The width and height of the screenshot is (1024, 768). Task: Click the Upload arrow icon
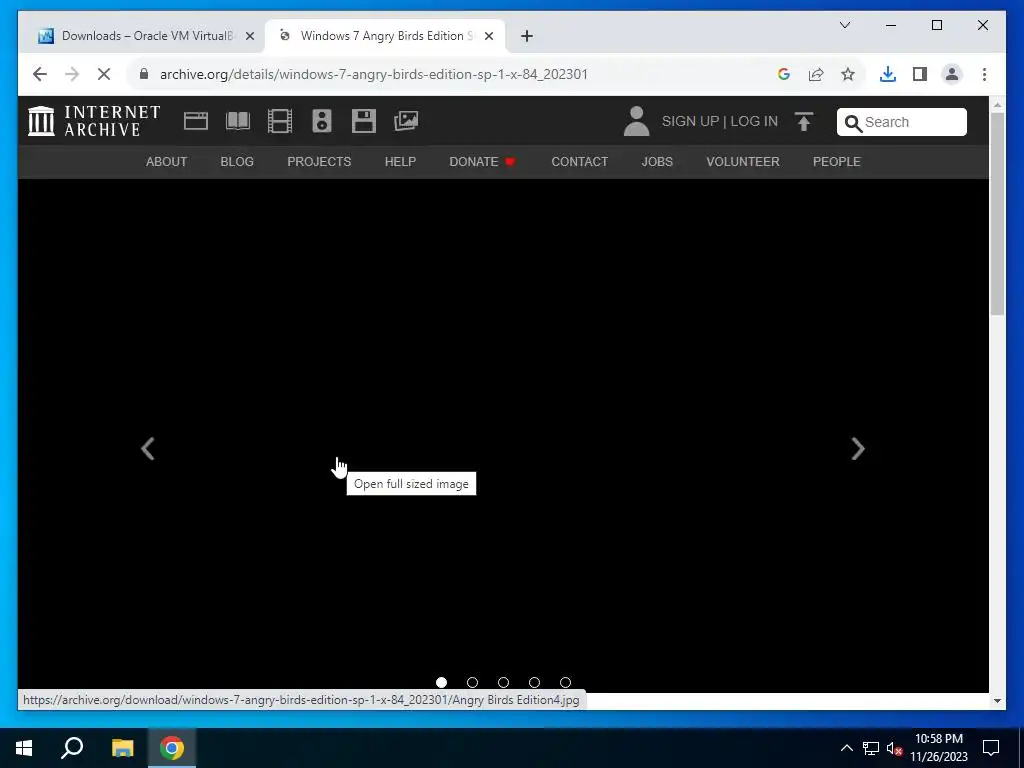pos(804,121)
